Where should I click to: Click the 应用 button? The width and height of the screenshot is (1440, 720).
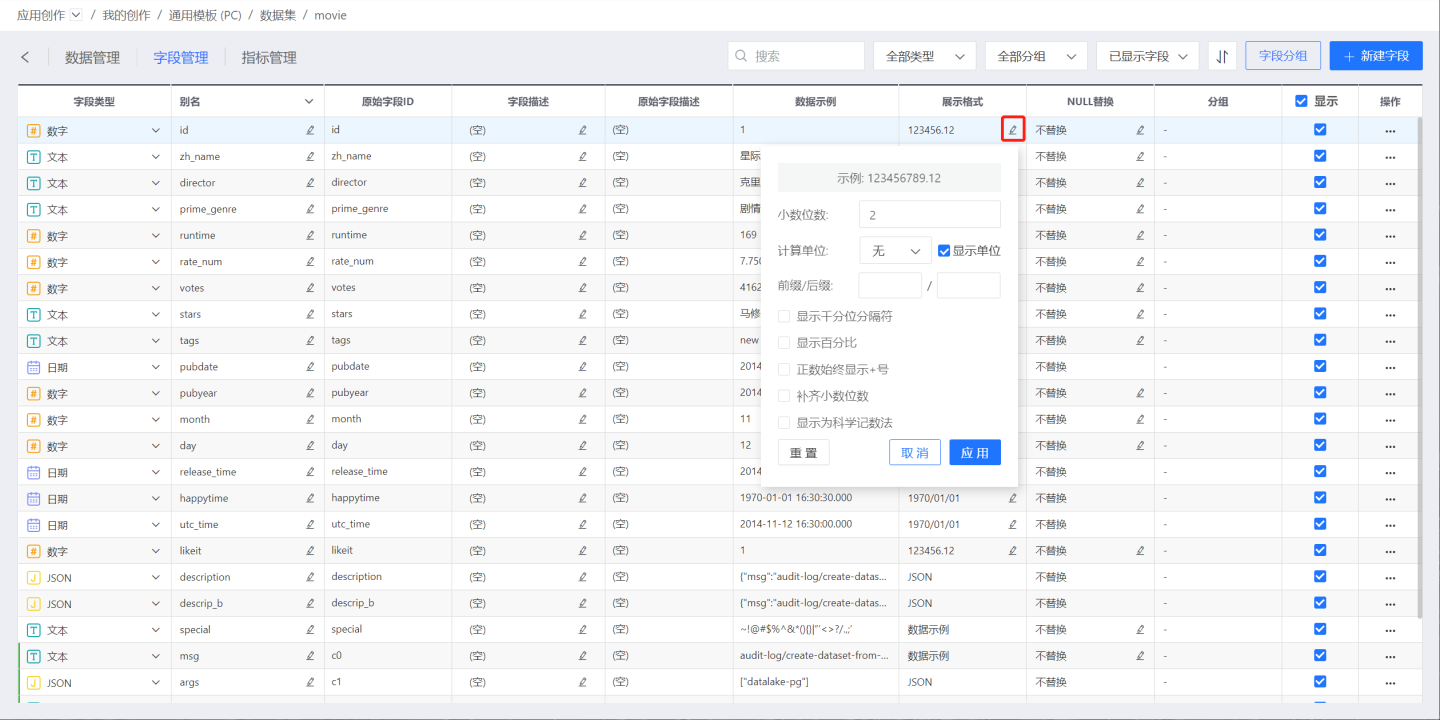pyautogui.click(x=974, y=453)
